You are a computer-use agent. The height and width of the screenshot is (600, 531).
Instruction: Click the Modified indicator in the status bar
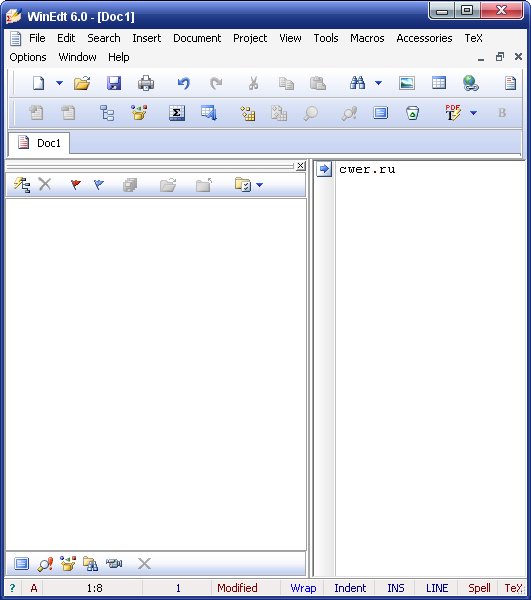tap(237, 588)
